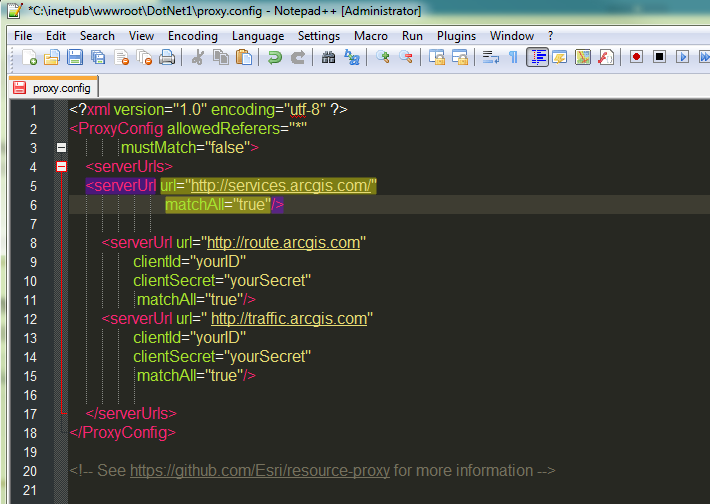Viewport: 710px width, 504px height.
Task: Click the Undo green arrow icon
Action: click(x=275, y=58)
